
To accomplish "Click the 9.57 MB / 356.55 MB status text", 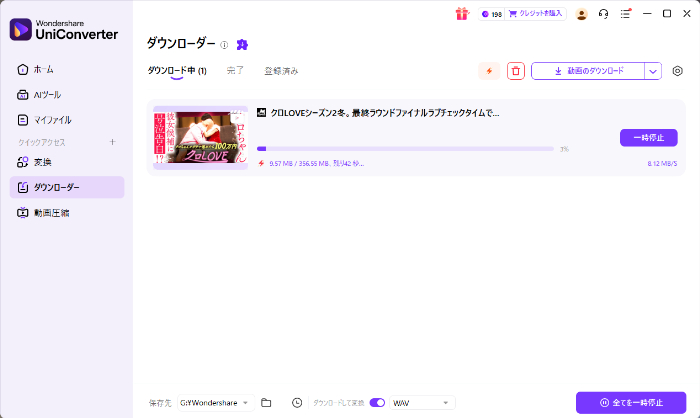I will coord(317,163).
